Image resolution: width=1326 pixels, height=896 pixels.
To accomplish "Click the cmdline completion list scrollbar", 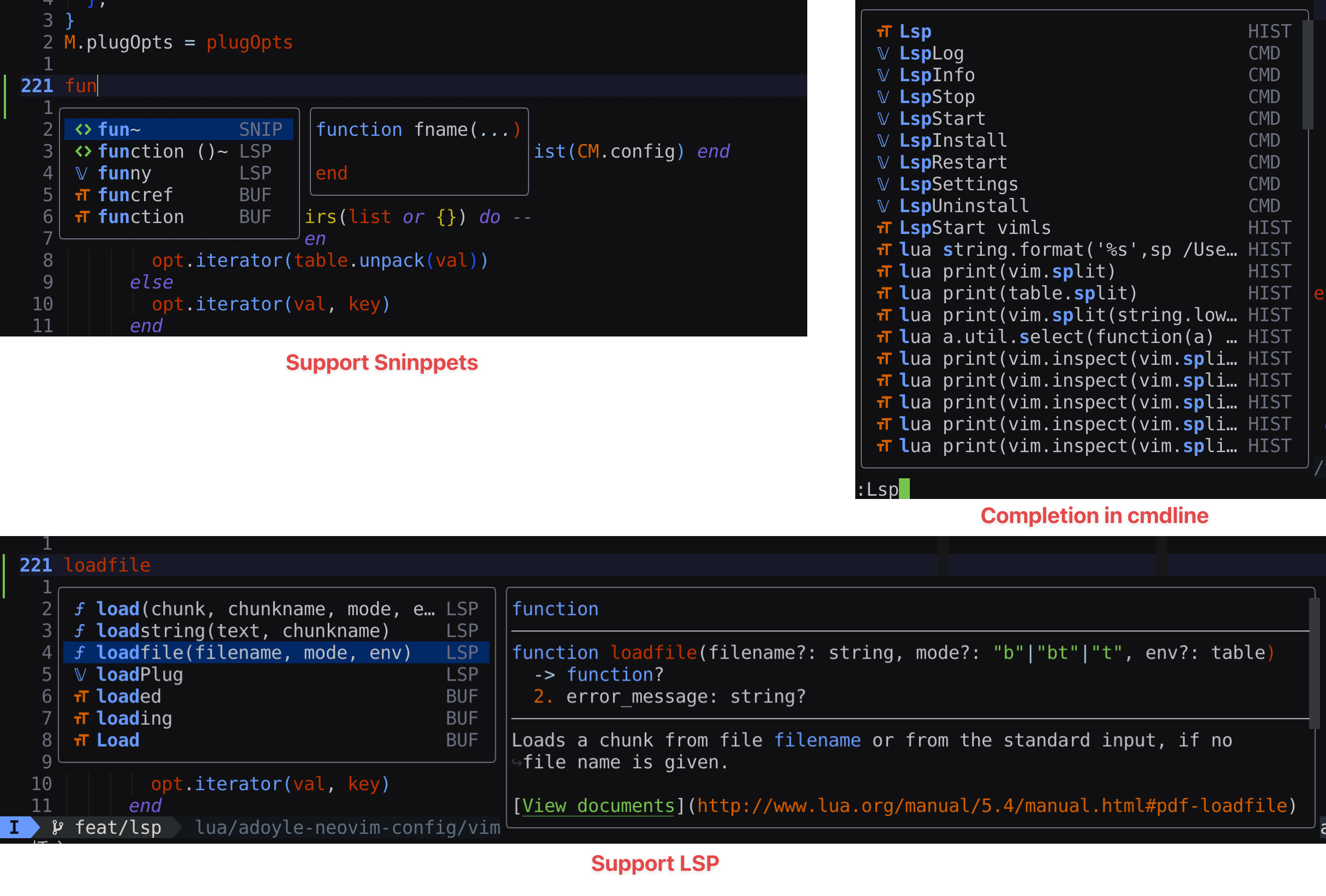I will coord(1308,74).
